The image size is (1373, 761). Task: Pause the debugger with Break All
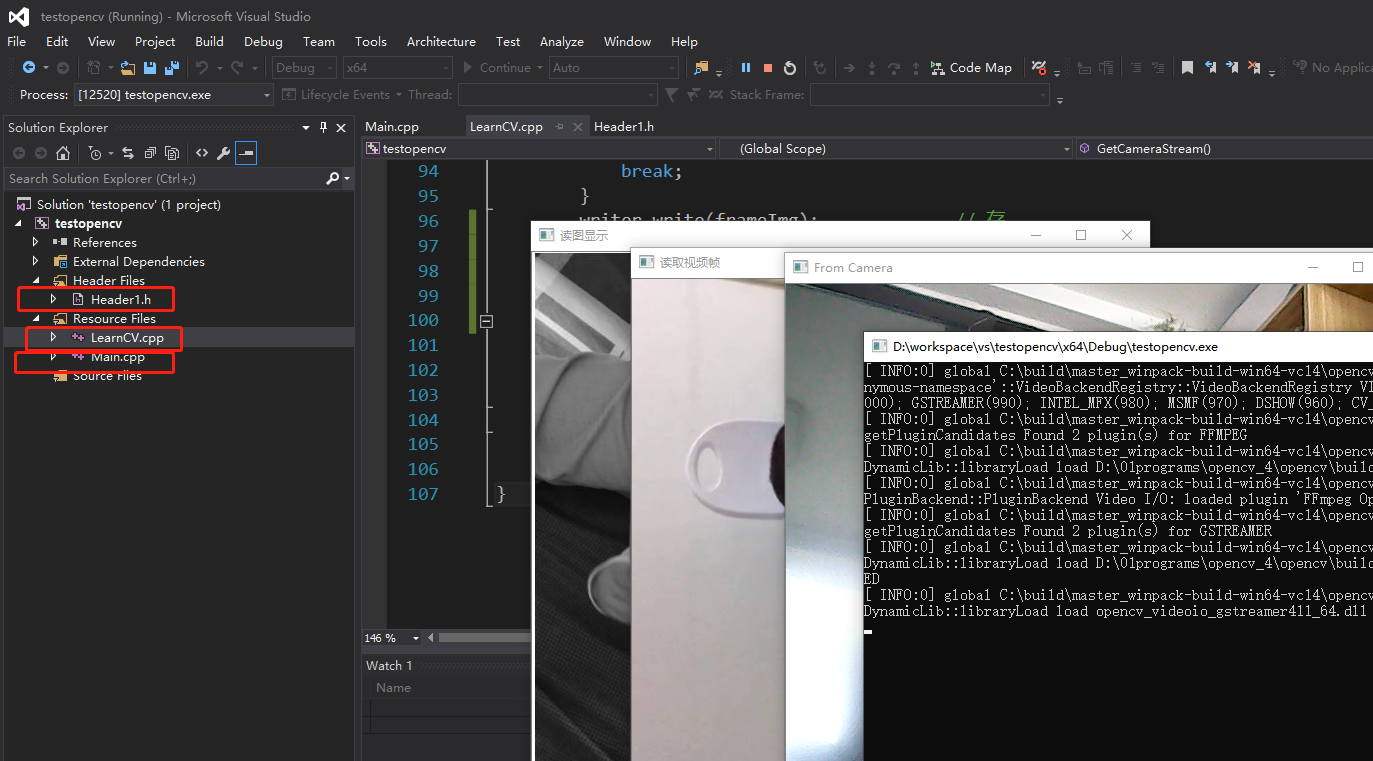746,68
